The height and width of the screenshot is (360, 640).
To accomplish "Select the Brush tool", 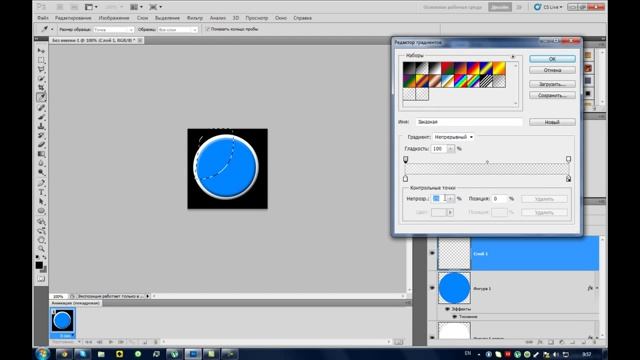I will pyautogui.click(x=41, y=117).
